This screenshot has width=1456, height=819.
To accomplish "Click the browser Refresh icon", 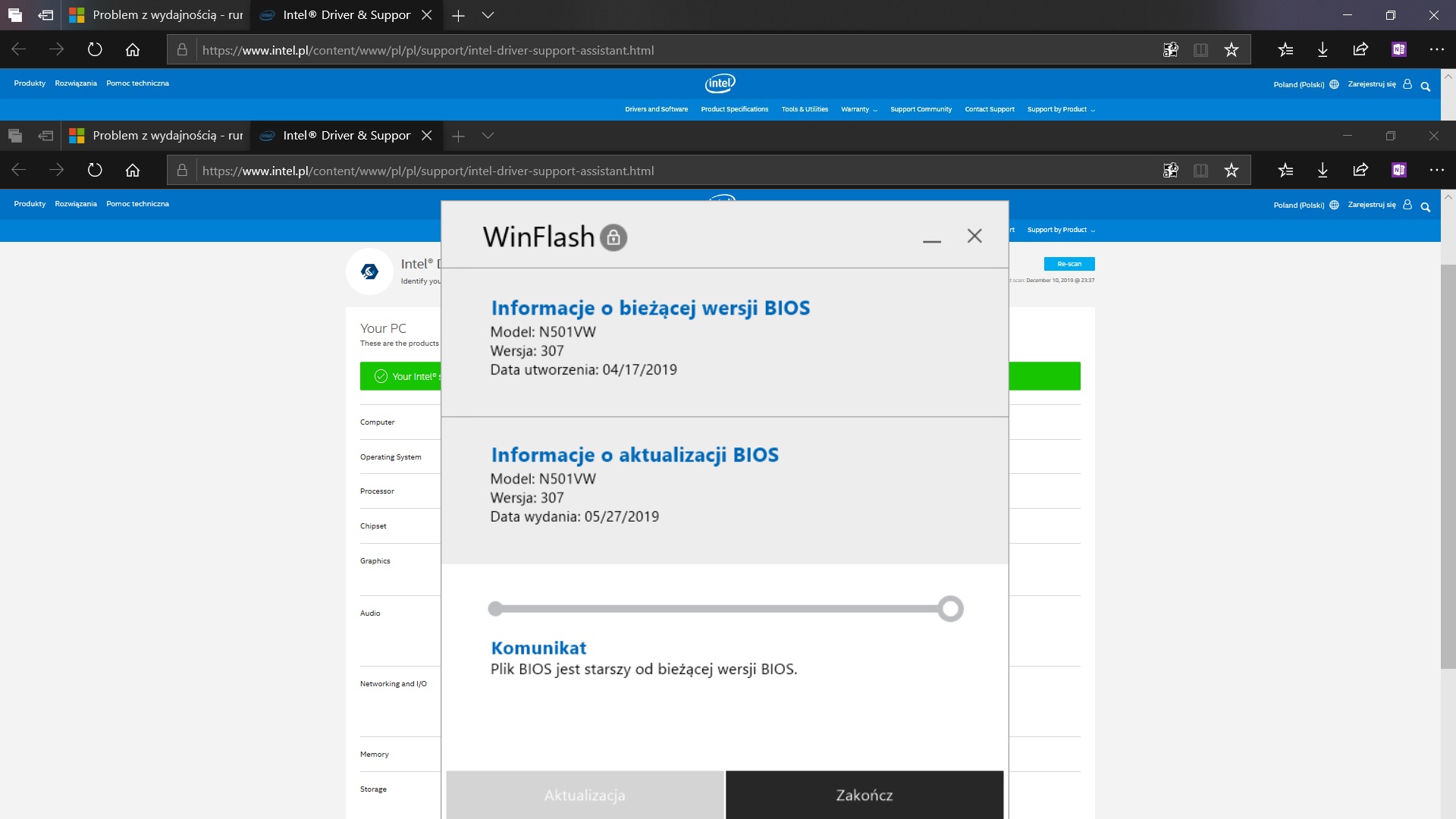I will [x=95, y=50].
